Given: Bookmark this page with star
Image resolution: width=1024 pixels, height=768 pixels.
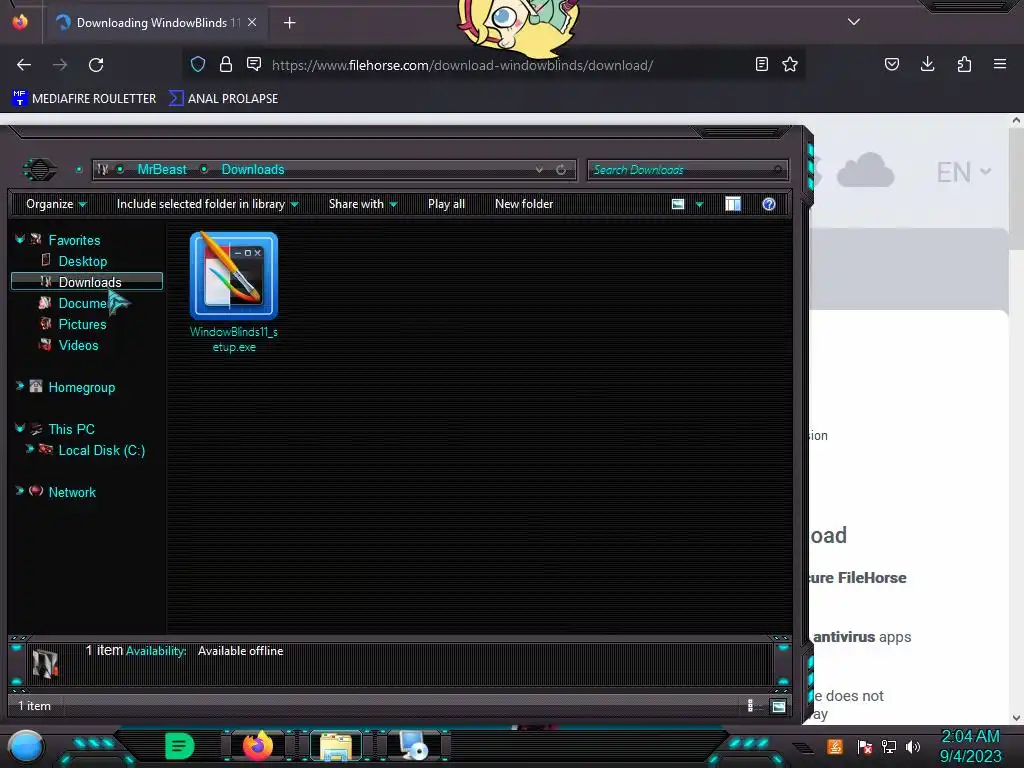Looking at the screenshot, I should [790, 64].
